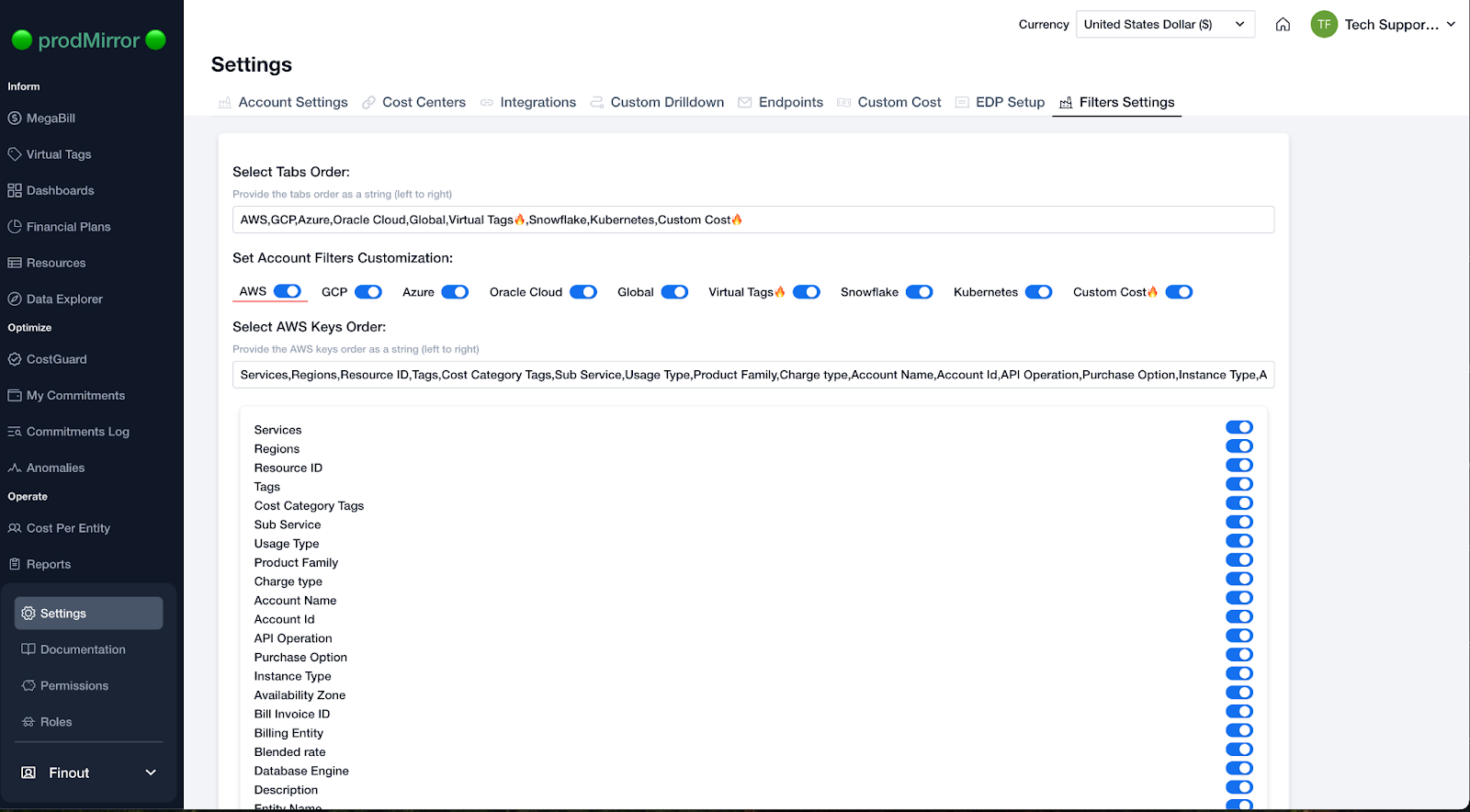The height and width of the screenshot is (812, 1470).
Task: Click the MegaBill dollar icon in the sidebar
Action: 15,118
